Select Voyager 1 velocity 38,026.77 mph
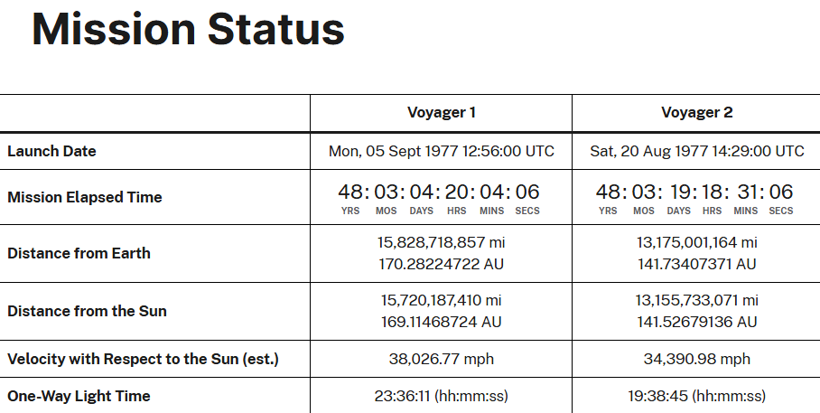The width and height of the screenshot is (820, 413). [x=441, y=359]
